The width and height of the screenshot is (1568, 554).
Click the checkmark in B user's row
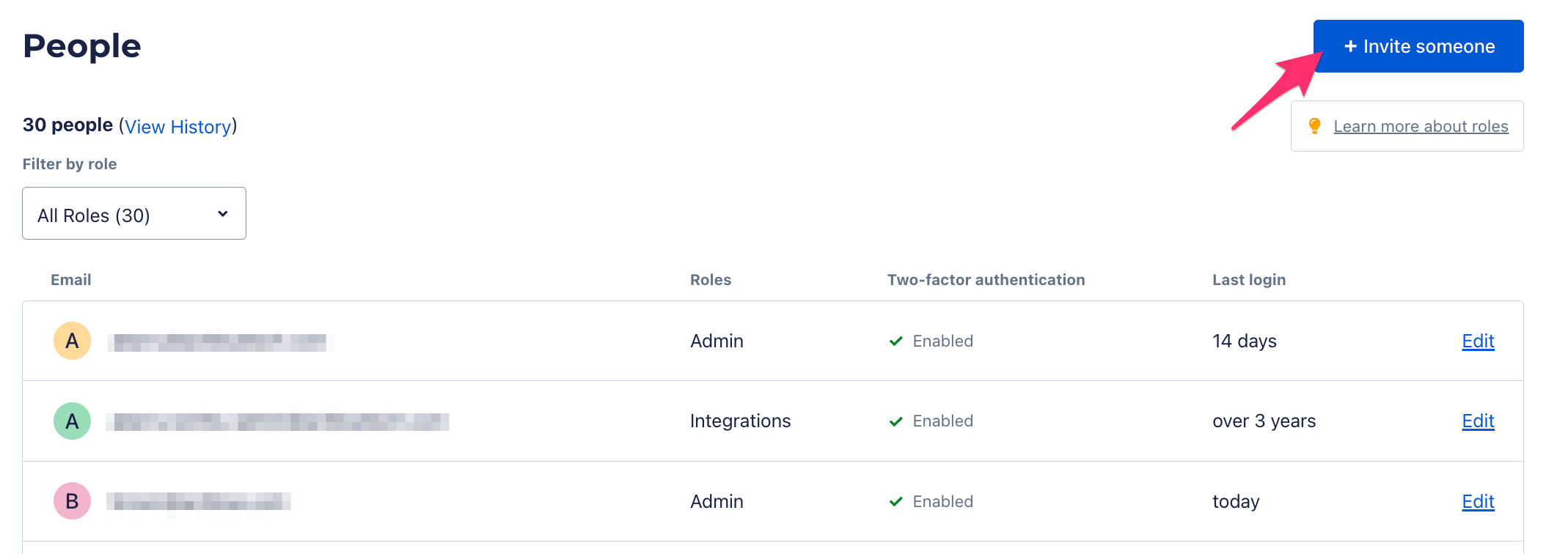pyautogui.click(x=895, y=502)
